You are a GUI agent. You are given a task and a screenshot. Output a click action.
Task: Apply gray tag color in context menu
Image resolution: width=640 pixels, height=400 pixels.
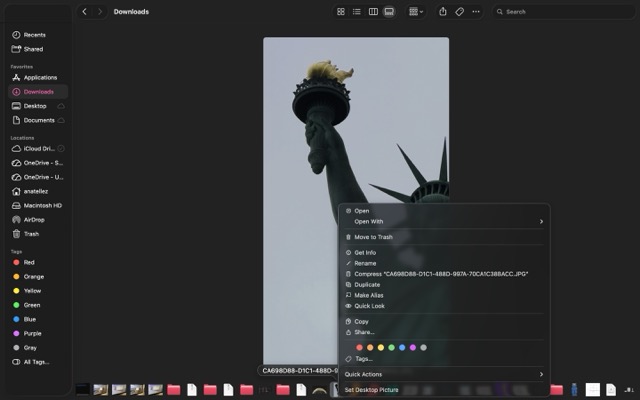click(x=424, y=347)
